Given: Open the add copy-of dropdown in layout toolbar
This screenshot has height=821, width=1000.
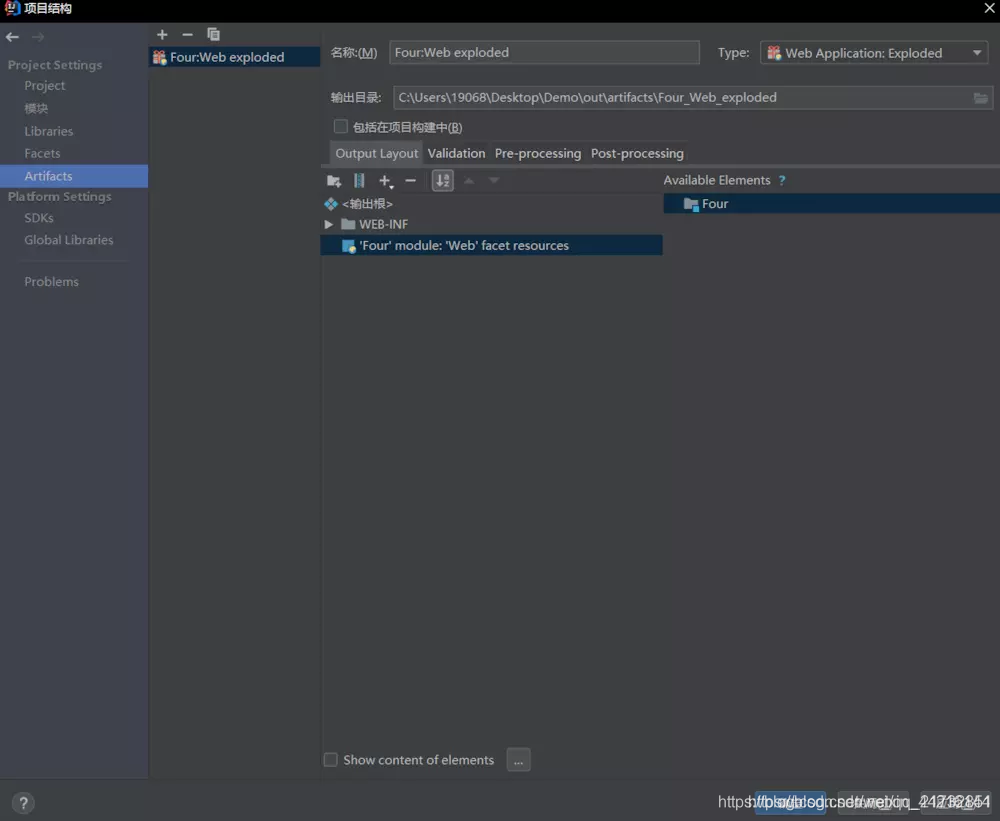Looking at the screenshot, I should pyautogui.click(x=386, y=182).
